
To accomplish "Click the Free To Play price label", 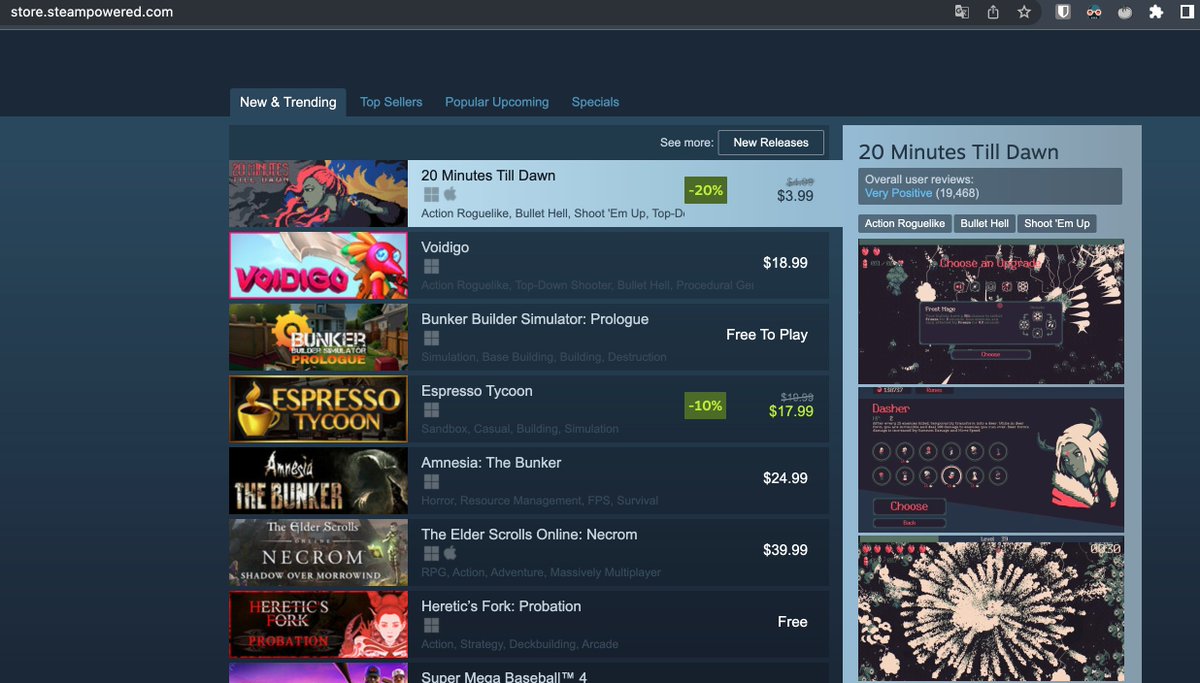I will coord(767,335).
